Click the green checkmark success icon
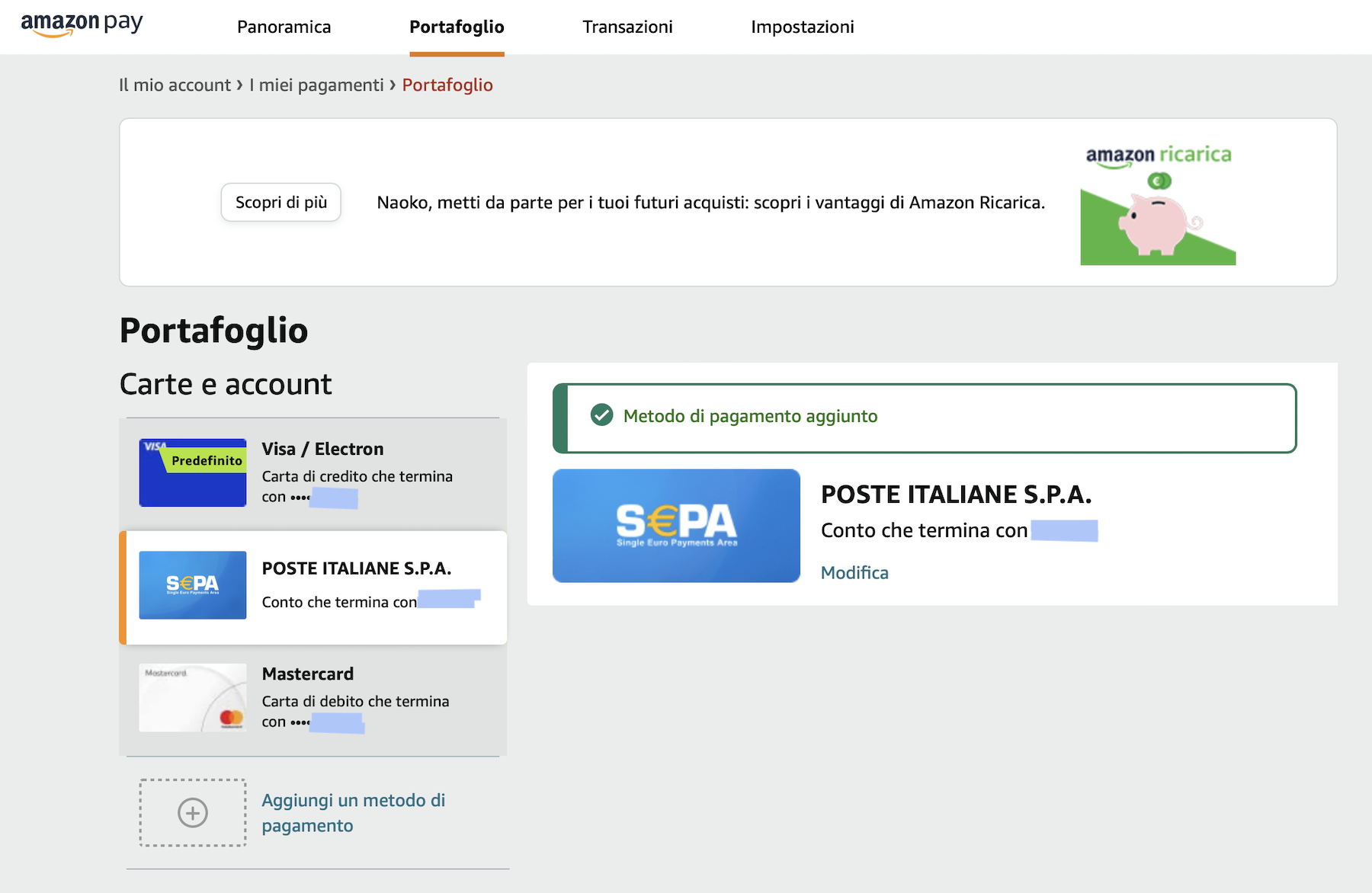Screen dimensions: 1372x893 click(602, 415)
